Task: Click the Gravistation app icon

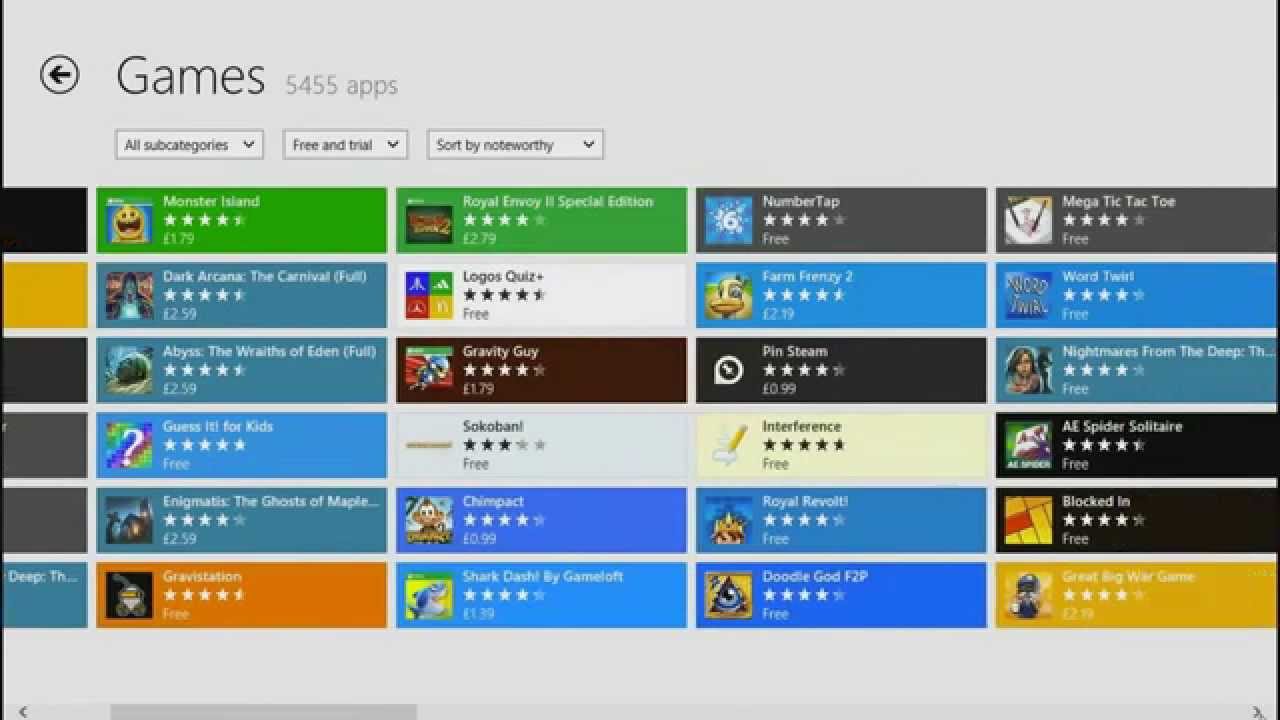Action: (x=130, y=595)
